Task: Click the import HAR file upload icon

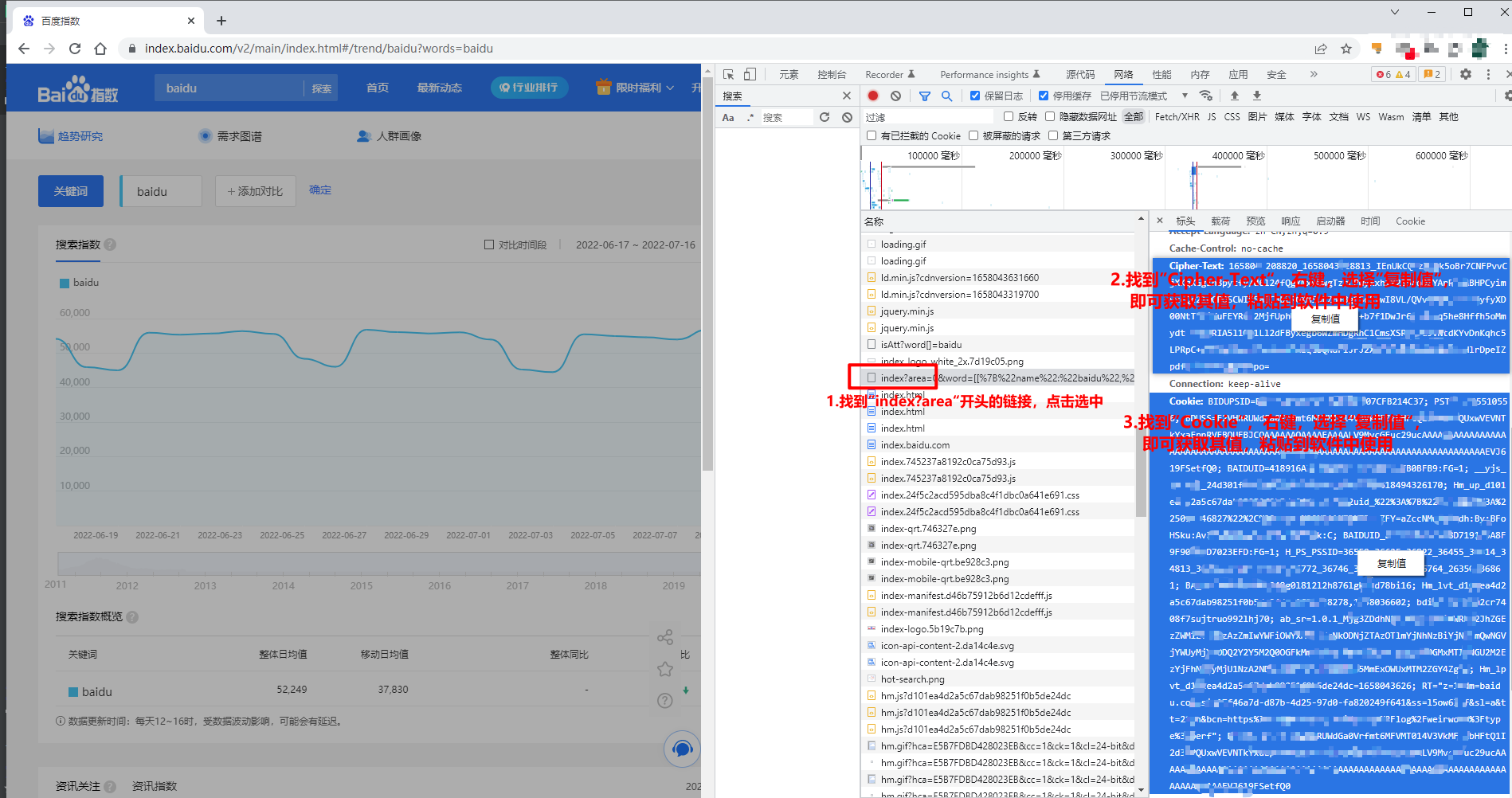Action: click(x=1234, y=96)
